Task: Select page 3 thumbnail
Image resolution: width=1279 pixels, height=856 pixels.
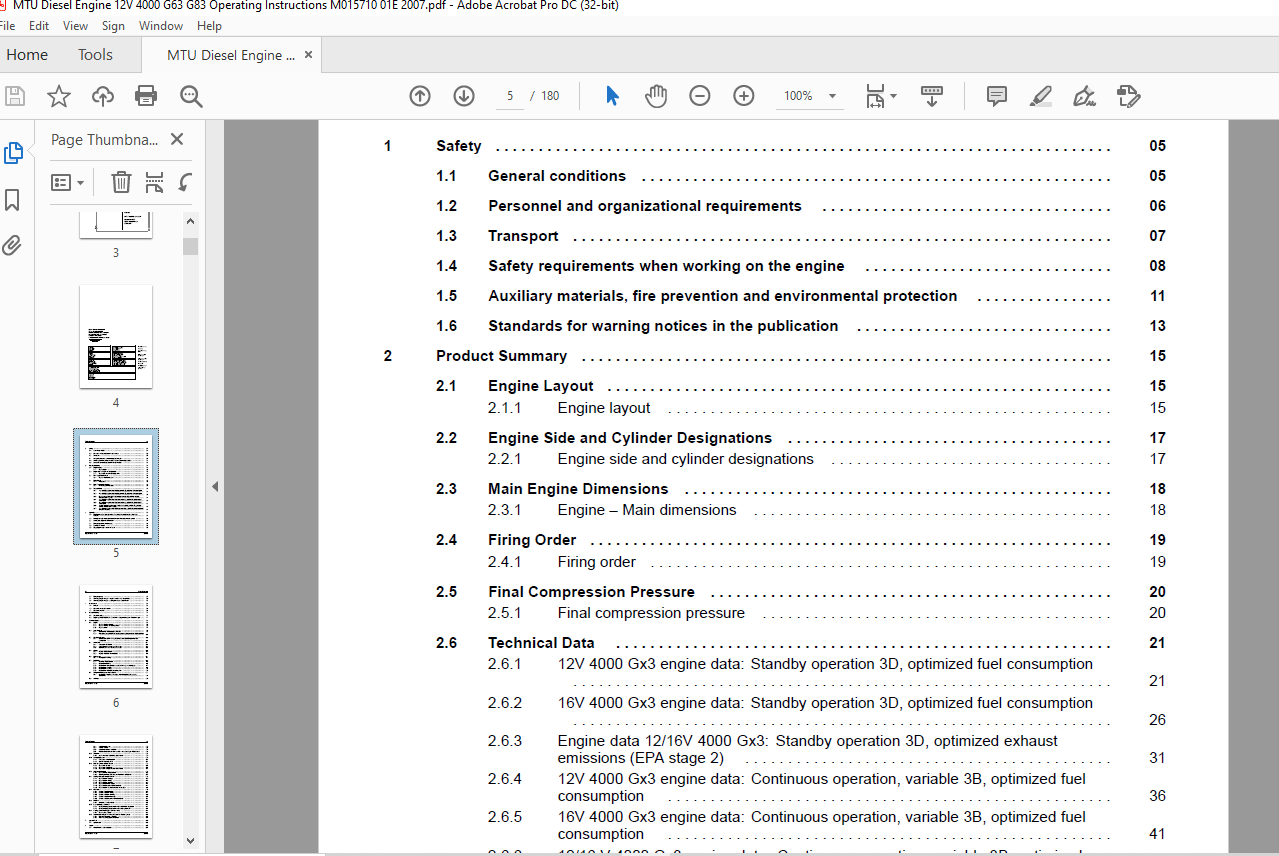Action: tap(116, 224)
